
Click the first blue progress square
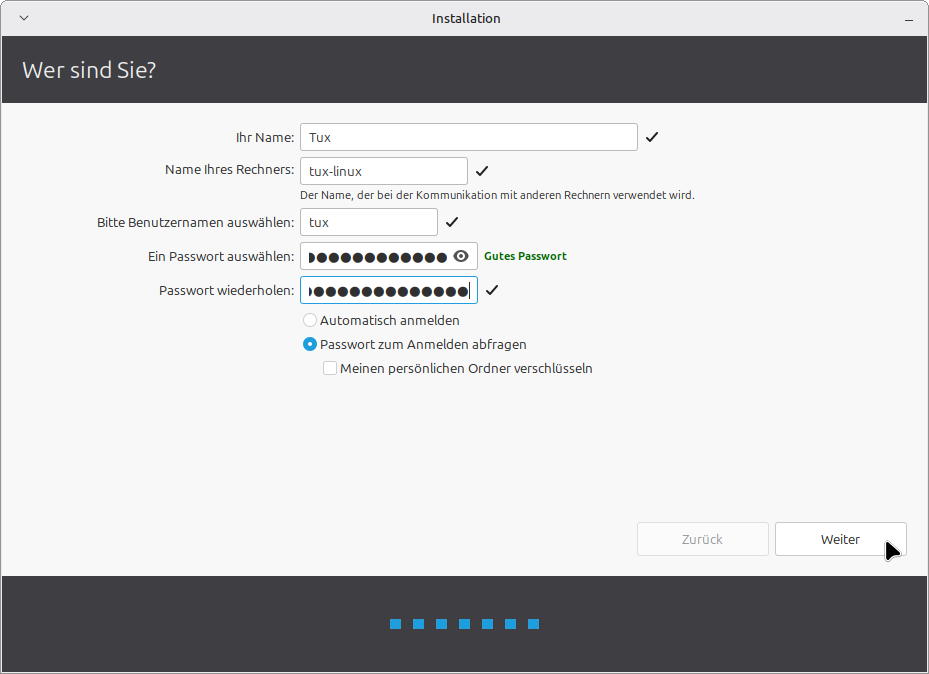tap(395, 624)
